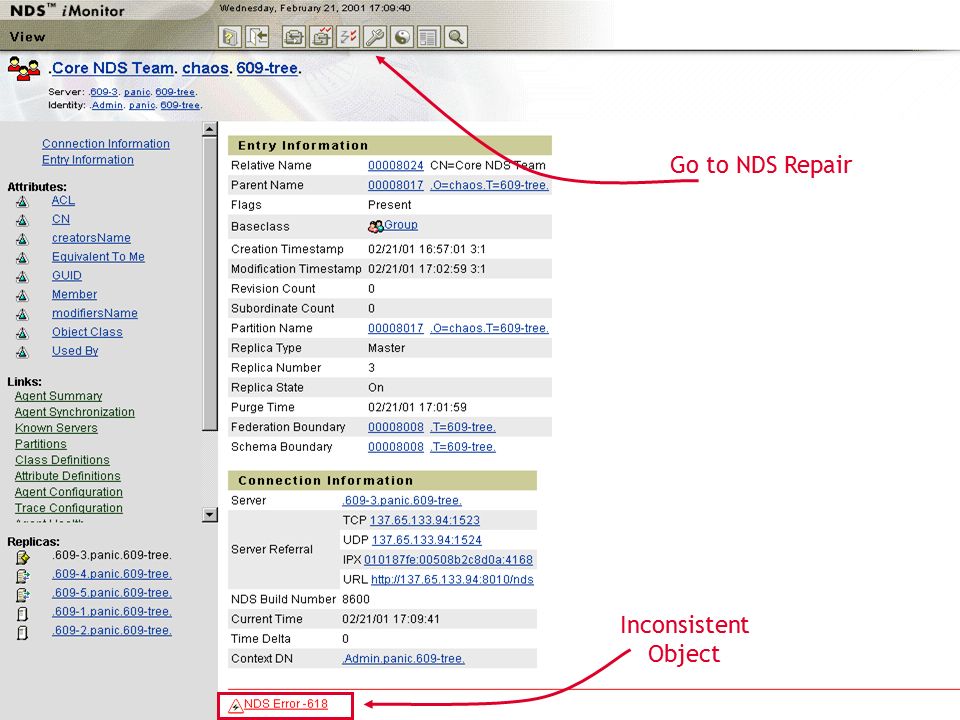Click the left panel scroll down arrow
960x720 pixels.
209,515
